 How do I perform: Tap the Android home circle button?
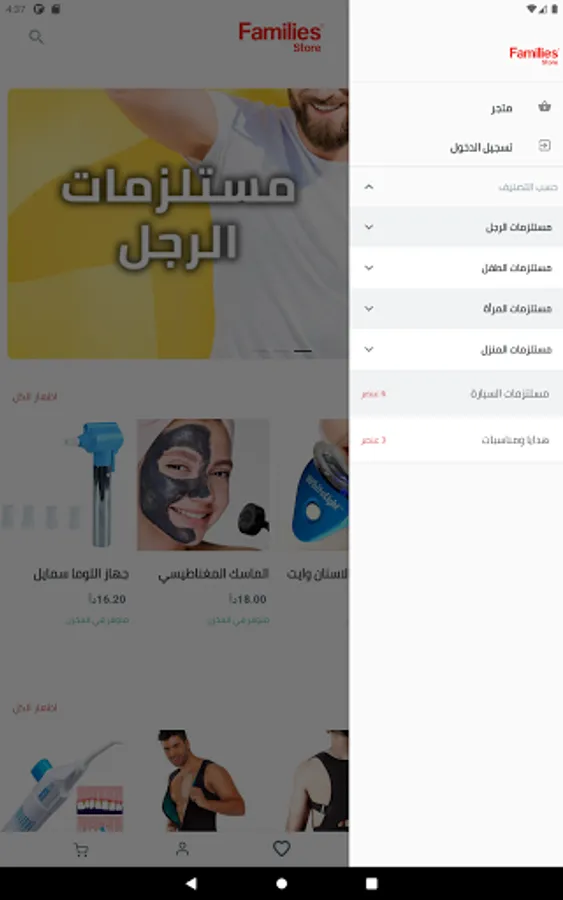281,883
